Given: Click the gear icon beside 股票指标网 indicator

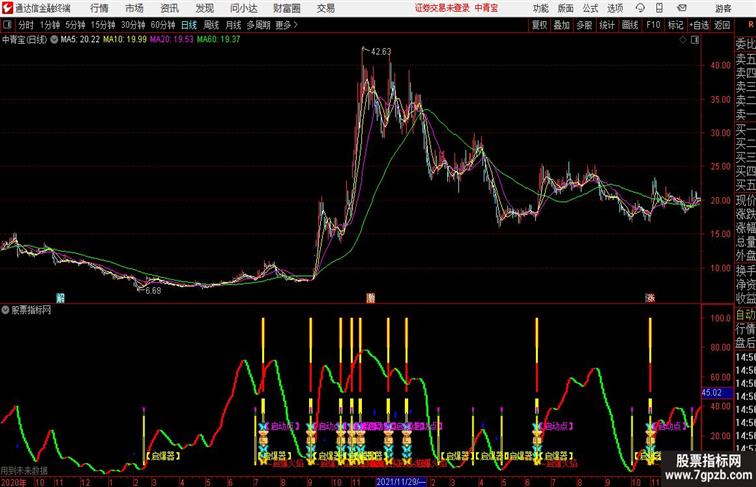Looking at the screenshot, I should pyautogui.click(x=5, y=310).
